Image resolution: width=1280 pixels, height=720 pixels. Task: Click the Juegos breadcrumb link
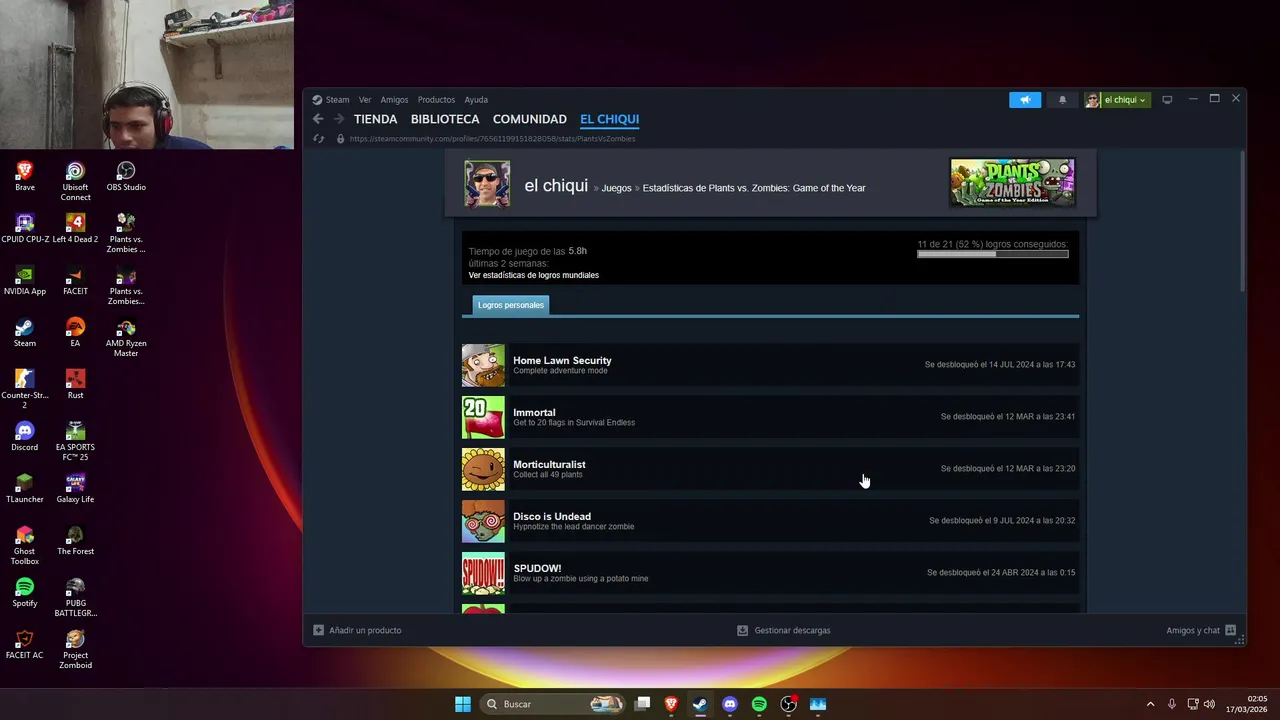(x=616, y=188)
